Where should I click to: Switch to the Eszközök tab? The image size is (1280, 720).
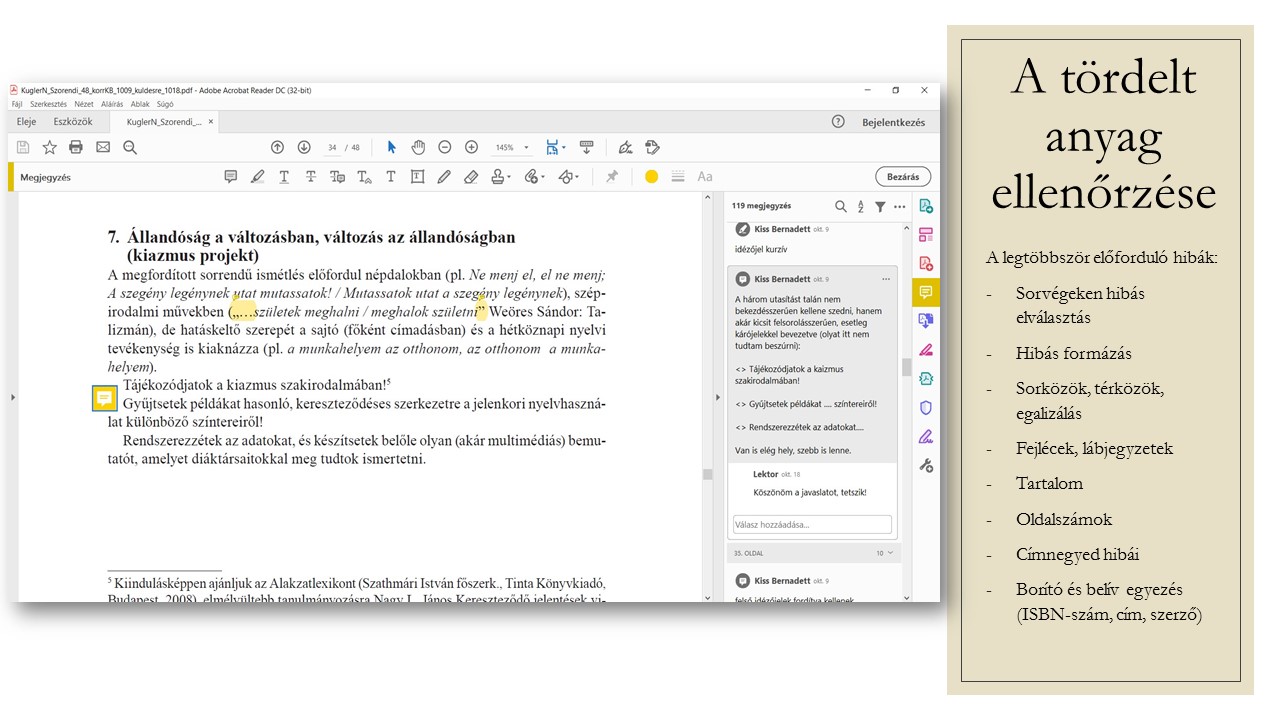tap(73, 122)
